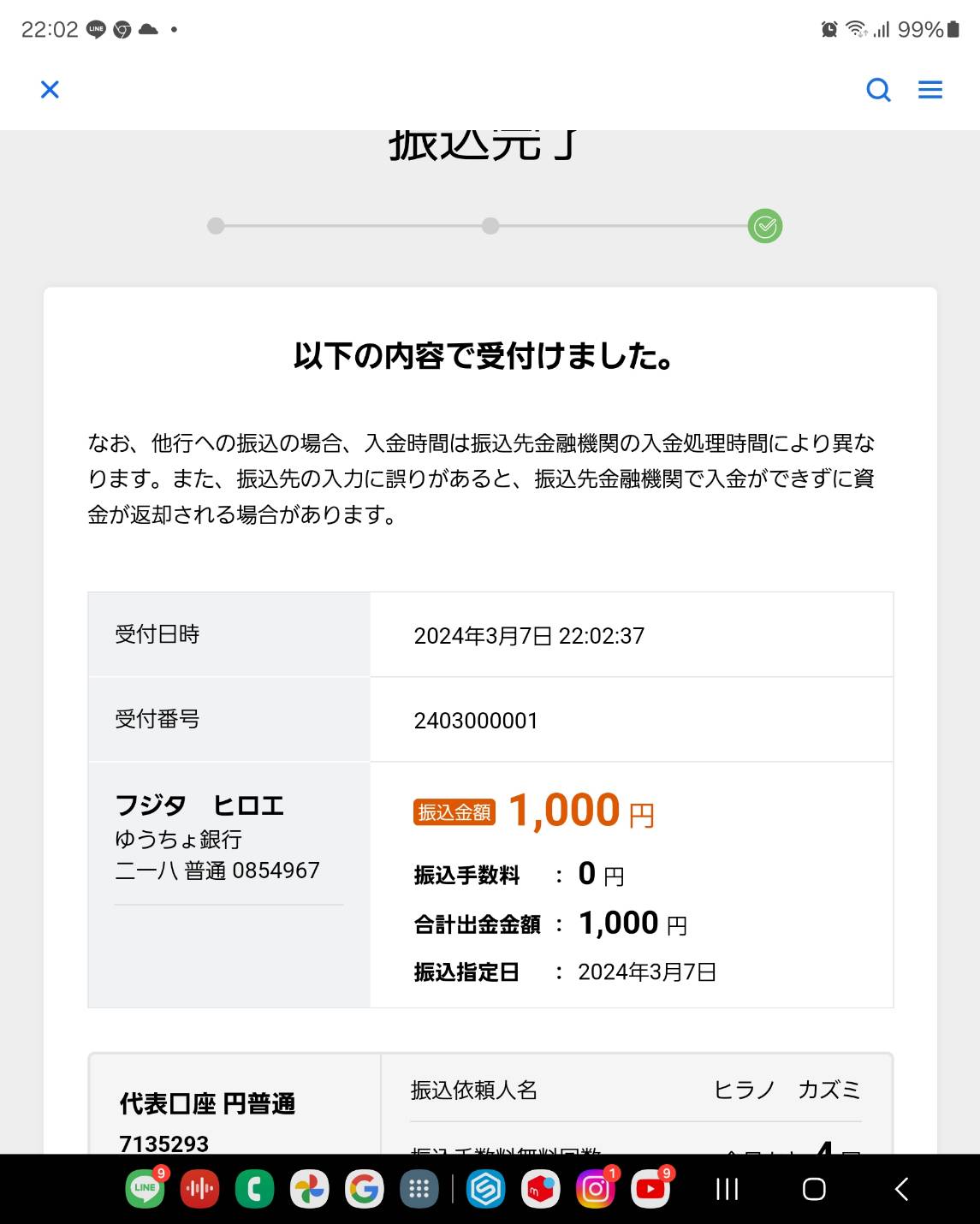Tap the back navigation arrow
The width and height of the screenshot is (980, 1224).
pyautogui.click(x=901, y=1189)
